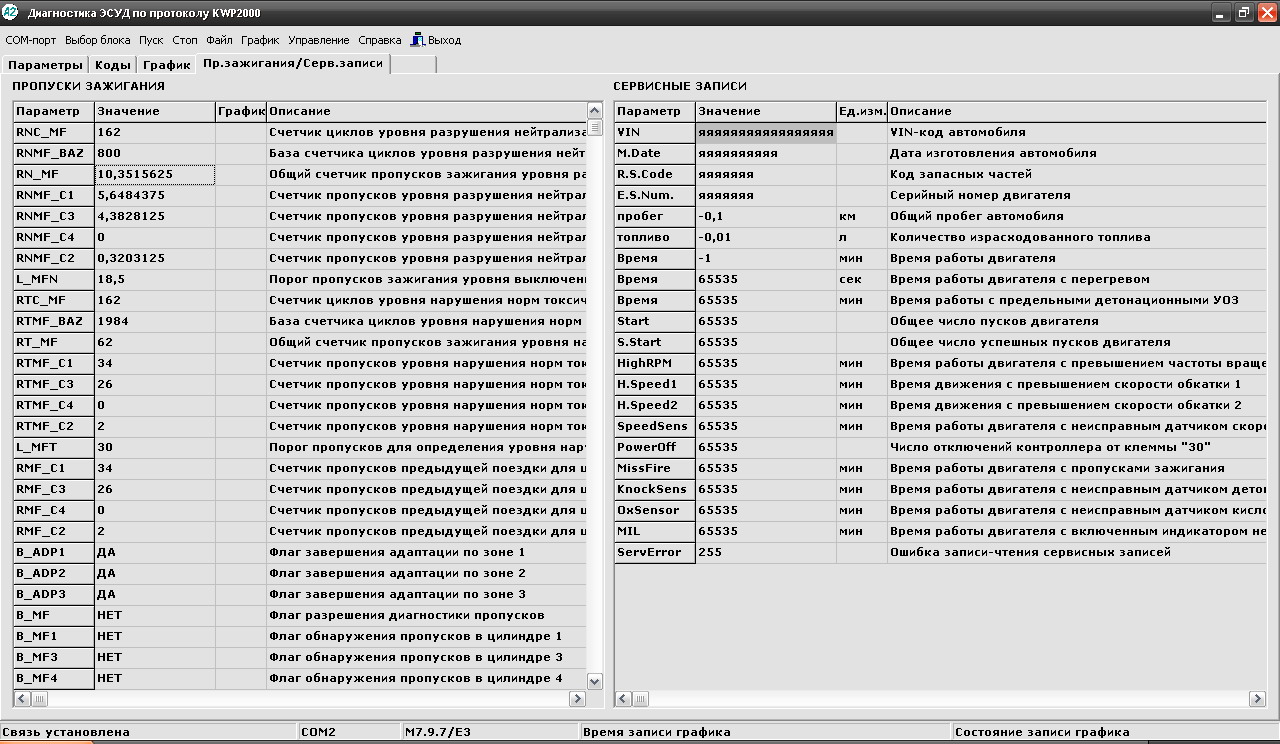Select the M.Date parameter cell
Viewport: 1280px width, 744px height.
655,153
